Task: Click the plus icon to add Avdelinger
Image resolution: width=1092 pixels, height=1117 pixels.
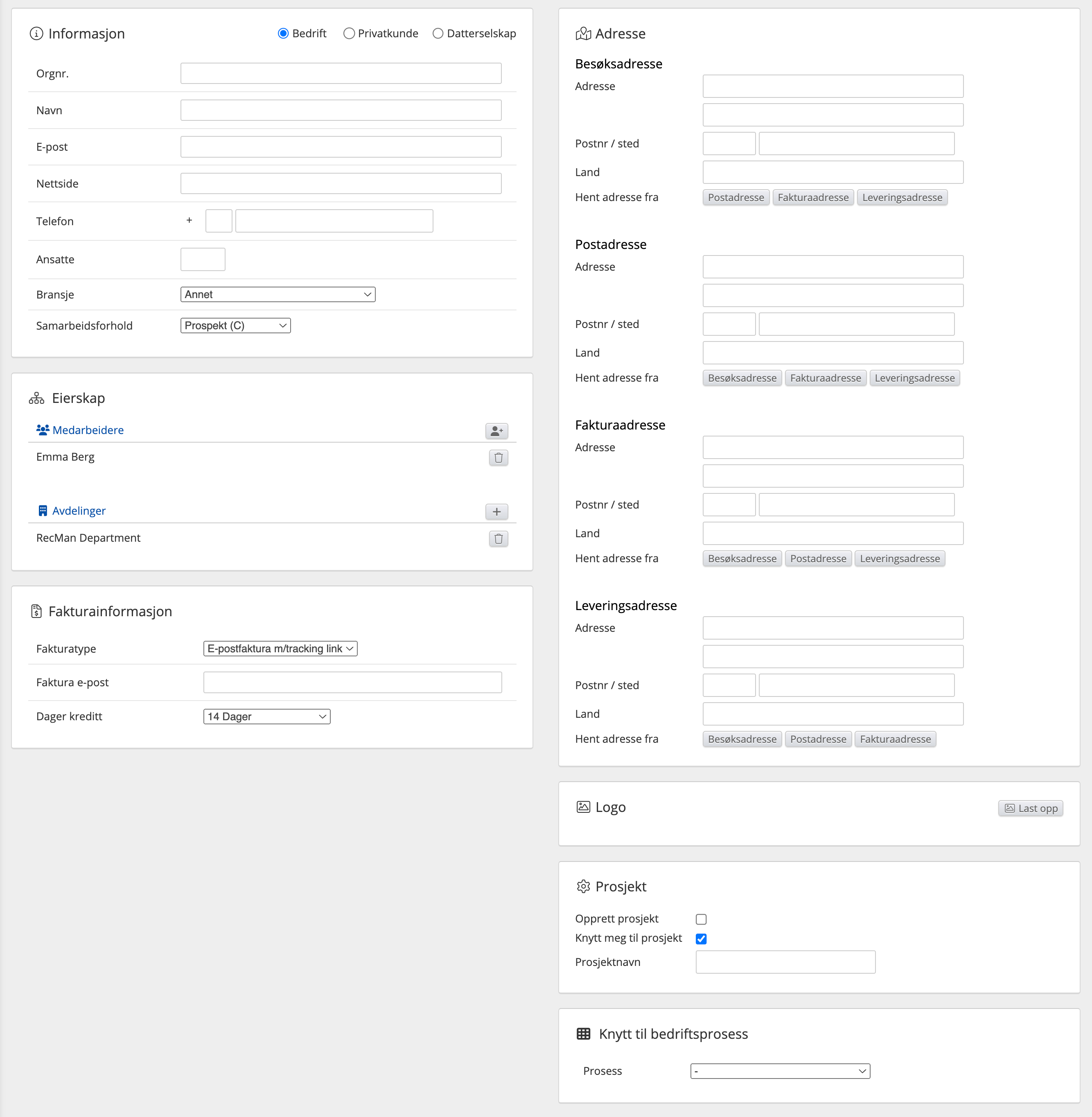Action: click(496, 512)
